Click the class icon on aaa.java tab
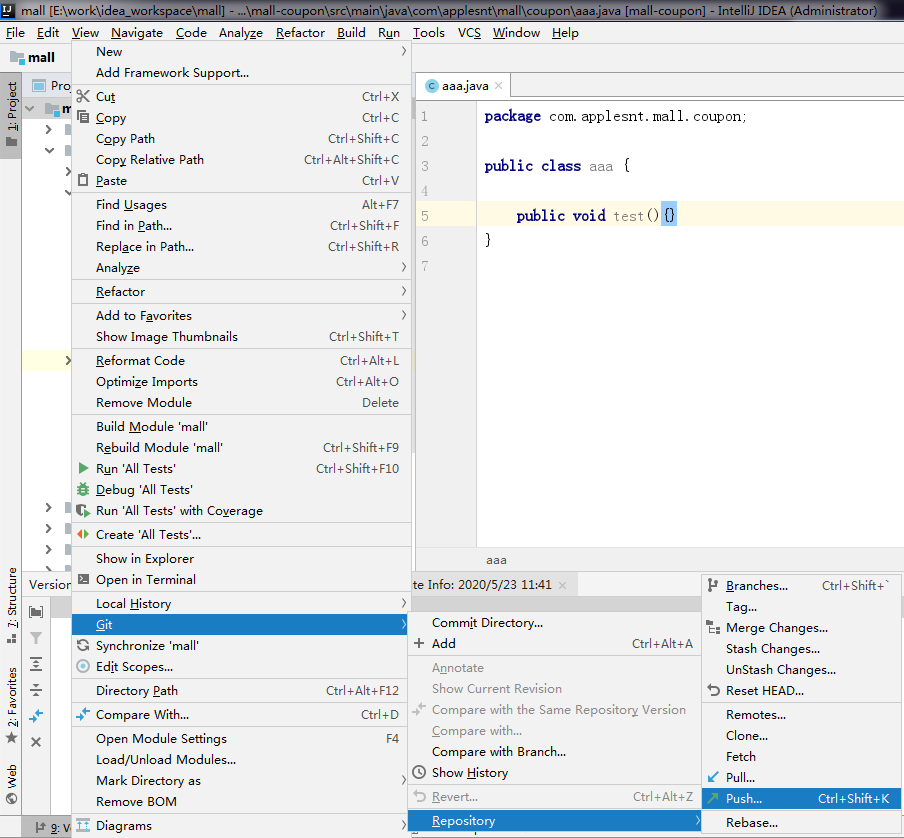 [x=431, y=86]
